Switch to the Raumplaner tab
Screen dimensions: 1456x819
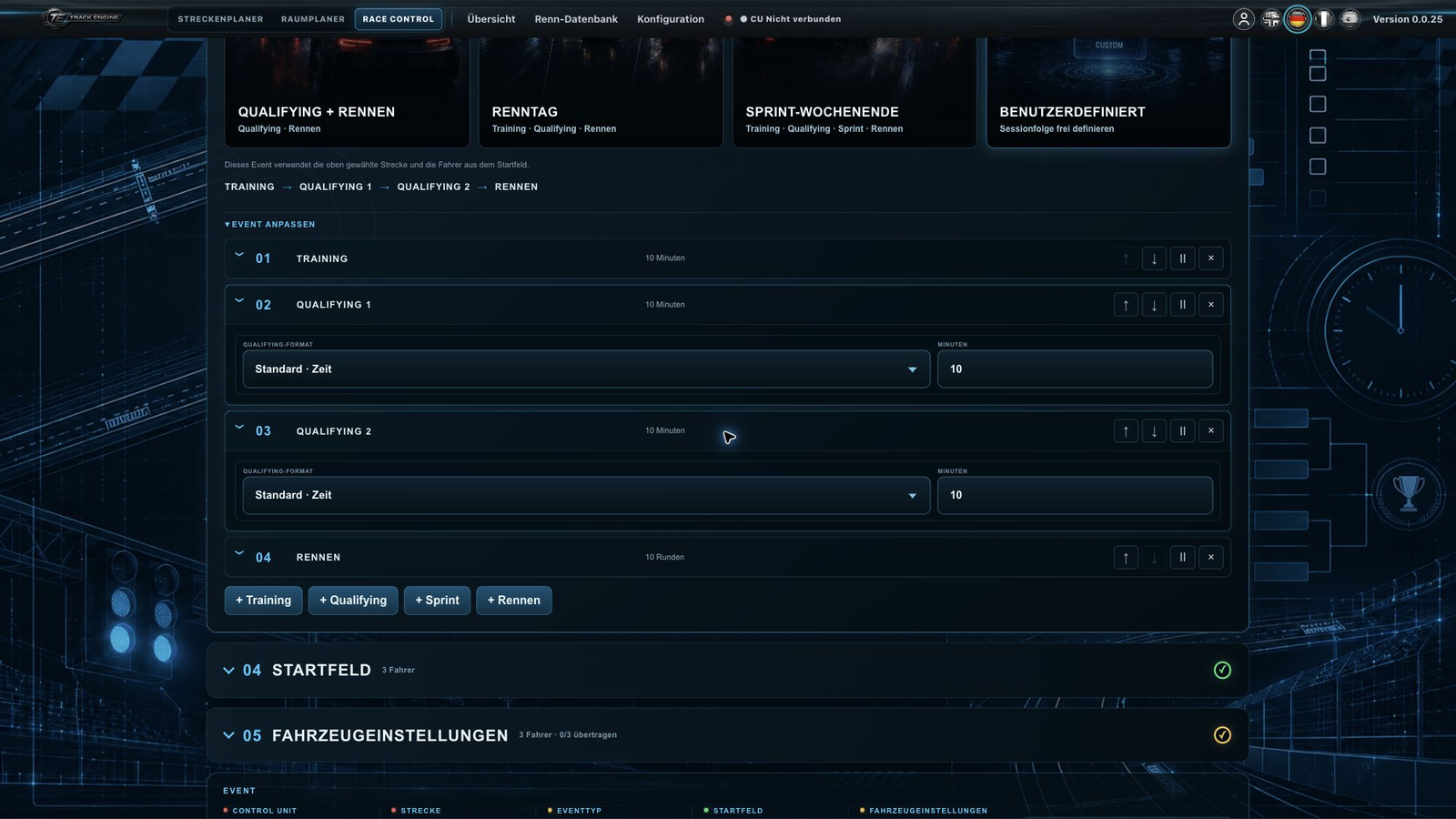pyautogui.click(x=313, y=19)
